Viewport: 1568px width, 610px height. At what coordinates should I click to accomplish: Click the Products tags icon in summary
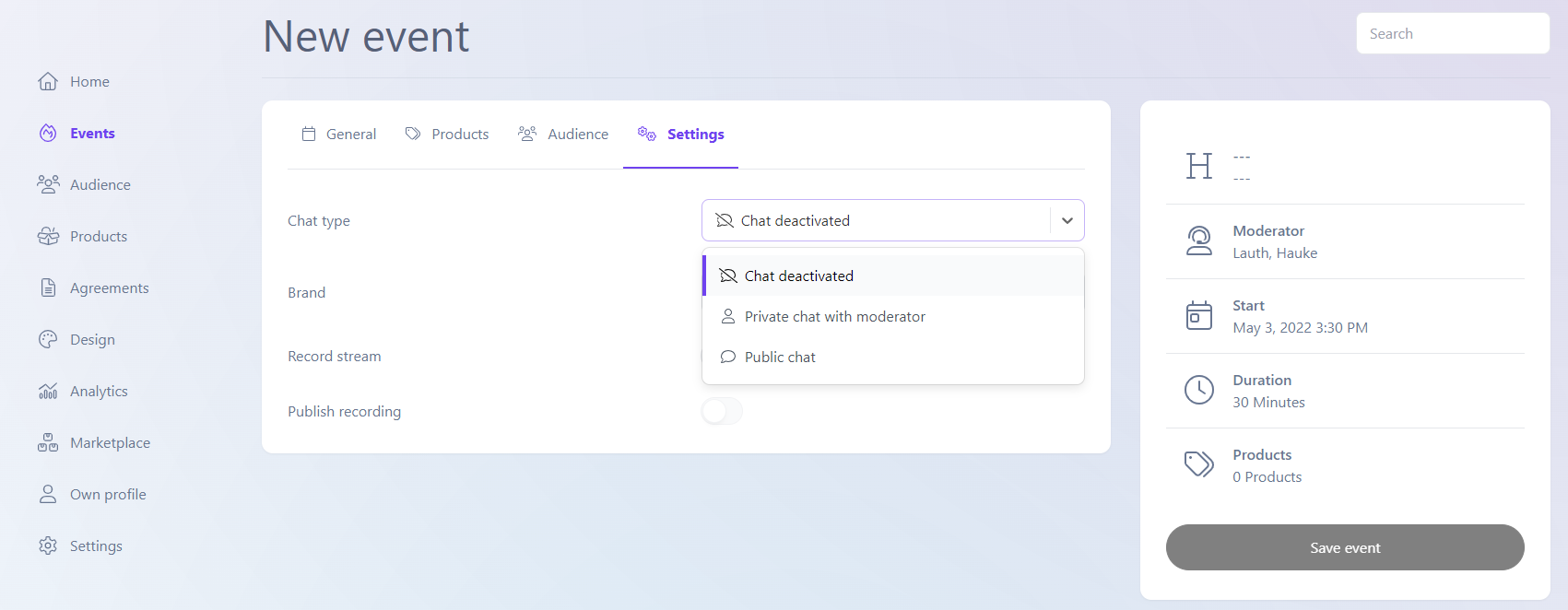pyautogui.click(x=1199, y=464)
